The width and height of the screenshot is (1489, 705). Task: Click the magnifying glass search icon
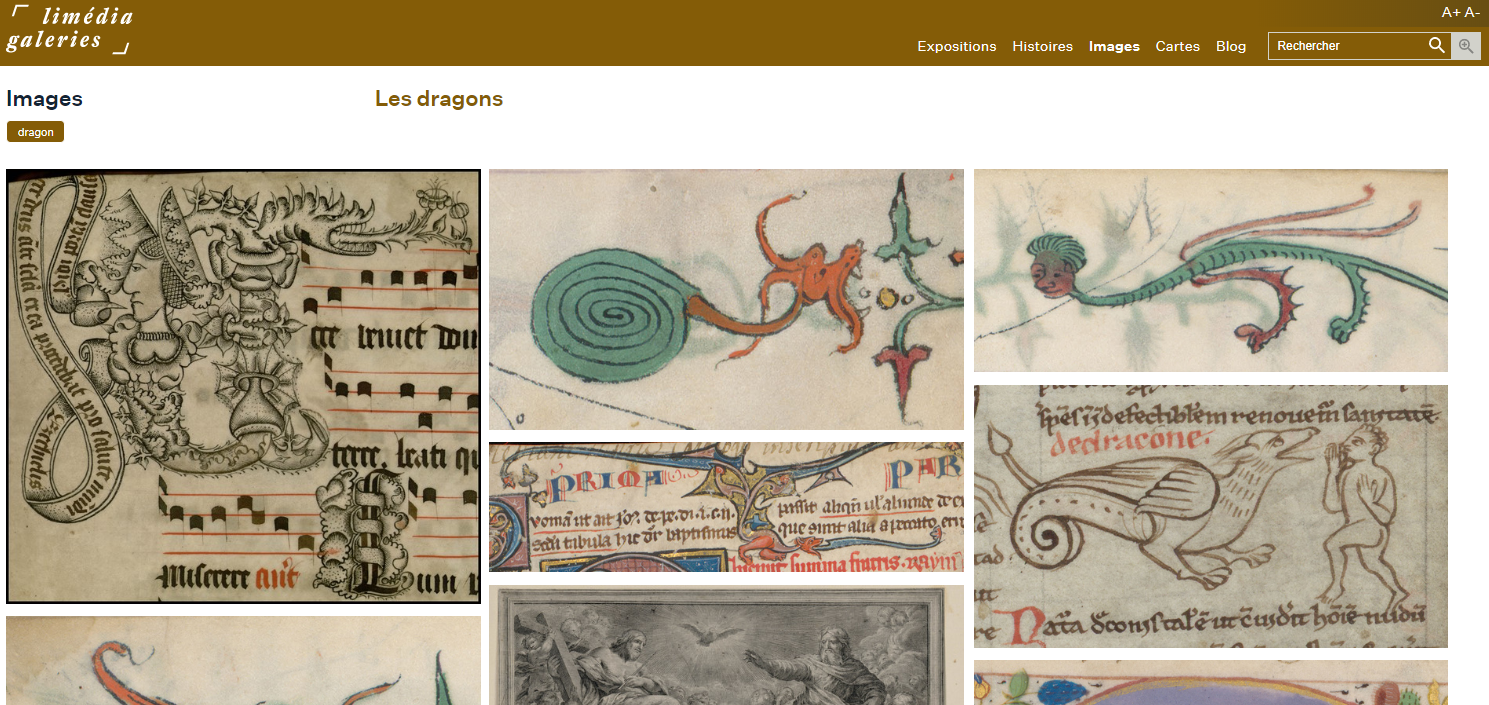click(x=1437, y=46)
